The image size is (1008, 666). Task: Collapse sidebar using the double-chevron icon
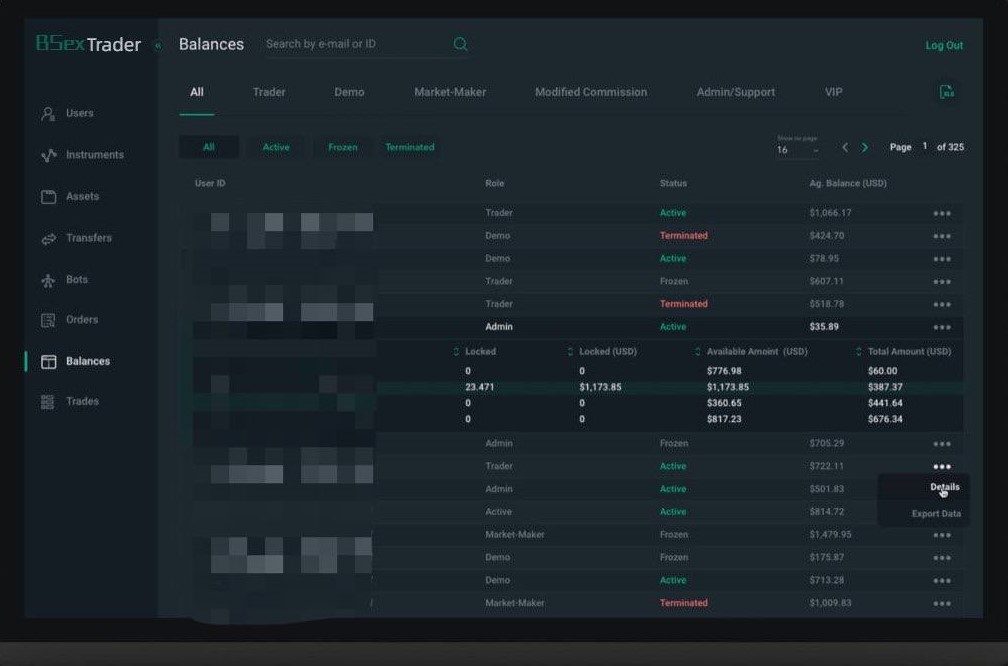[x=157, y=45]
